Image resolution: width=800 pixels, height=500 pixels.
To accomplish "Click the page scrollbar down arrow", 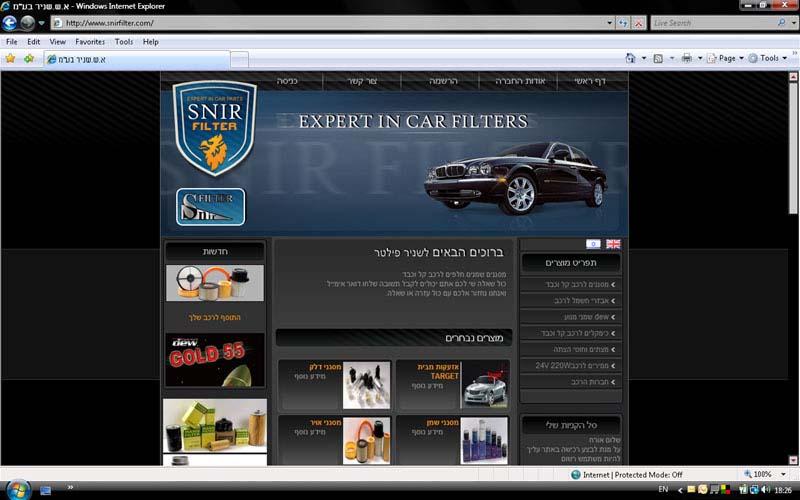I will coord(793,460).
